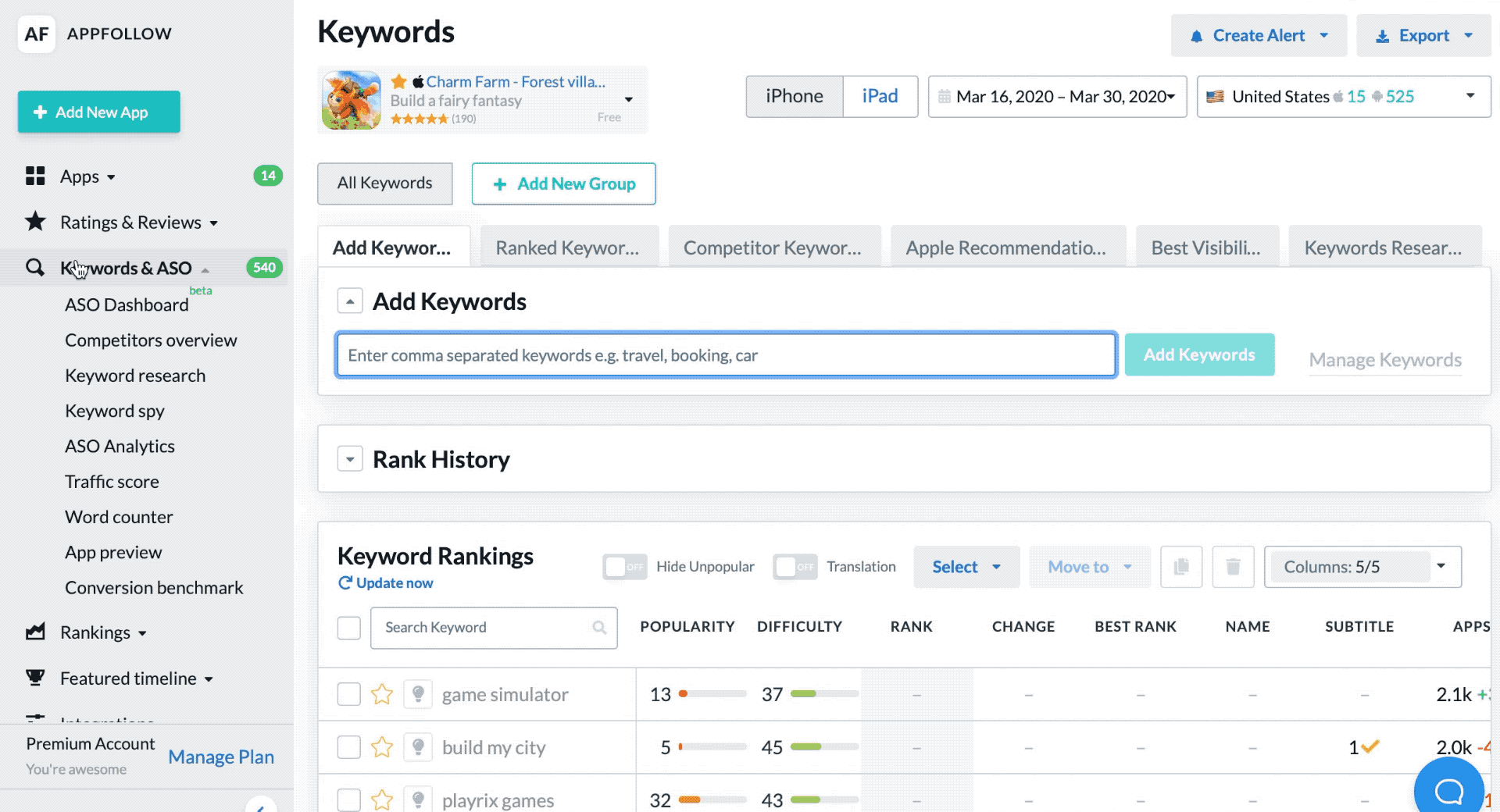1500x812 pixels.
Task: Select the iPad device tab
Action: click(x=880, y=97)
